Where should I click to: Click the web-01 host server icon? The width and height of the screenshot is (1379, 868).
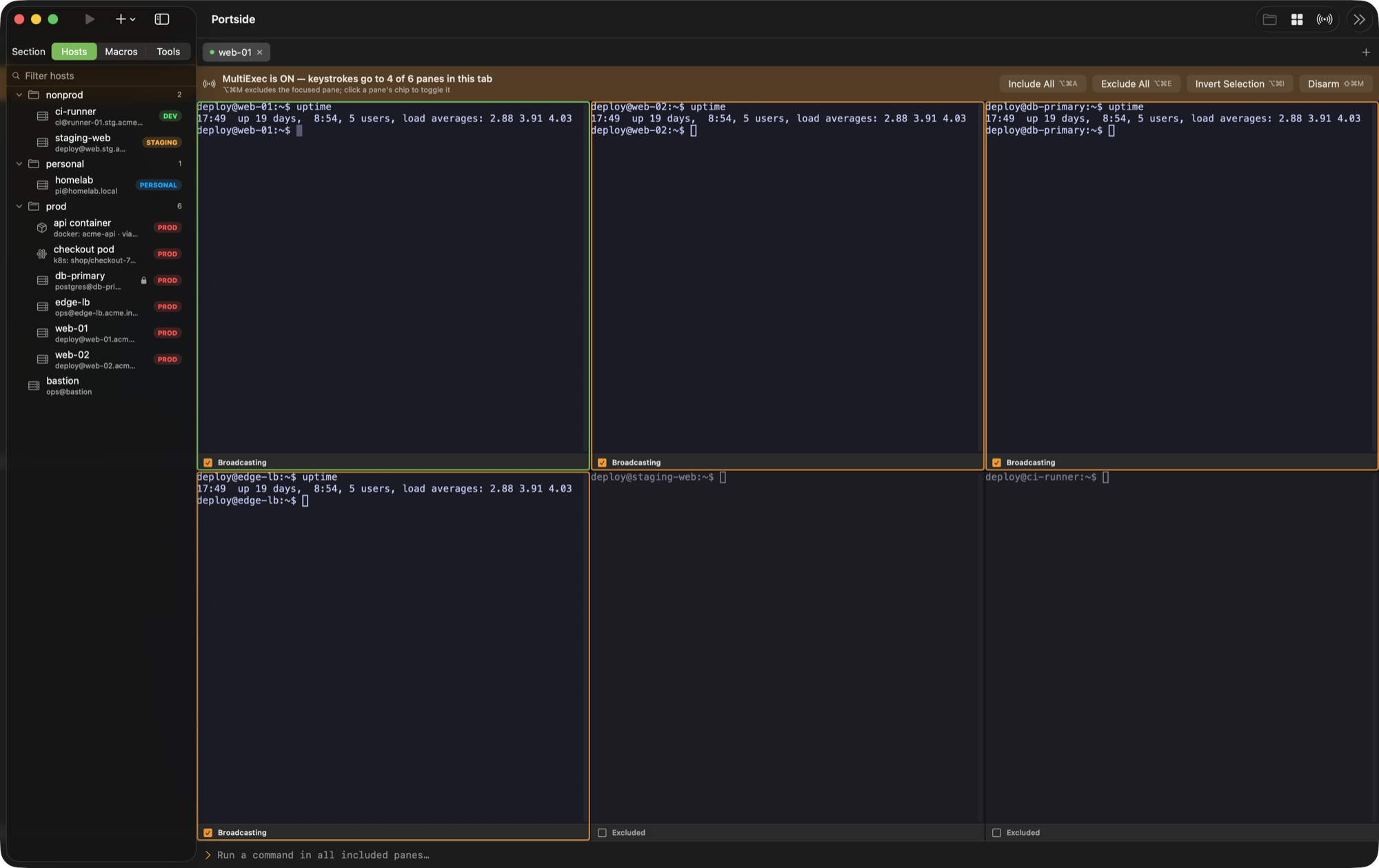(43, 333)
